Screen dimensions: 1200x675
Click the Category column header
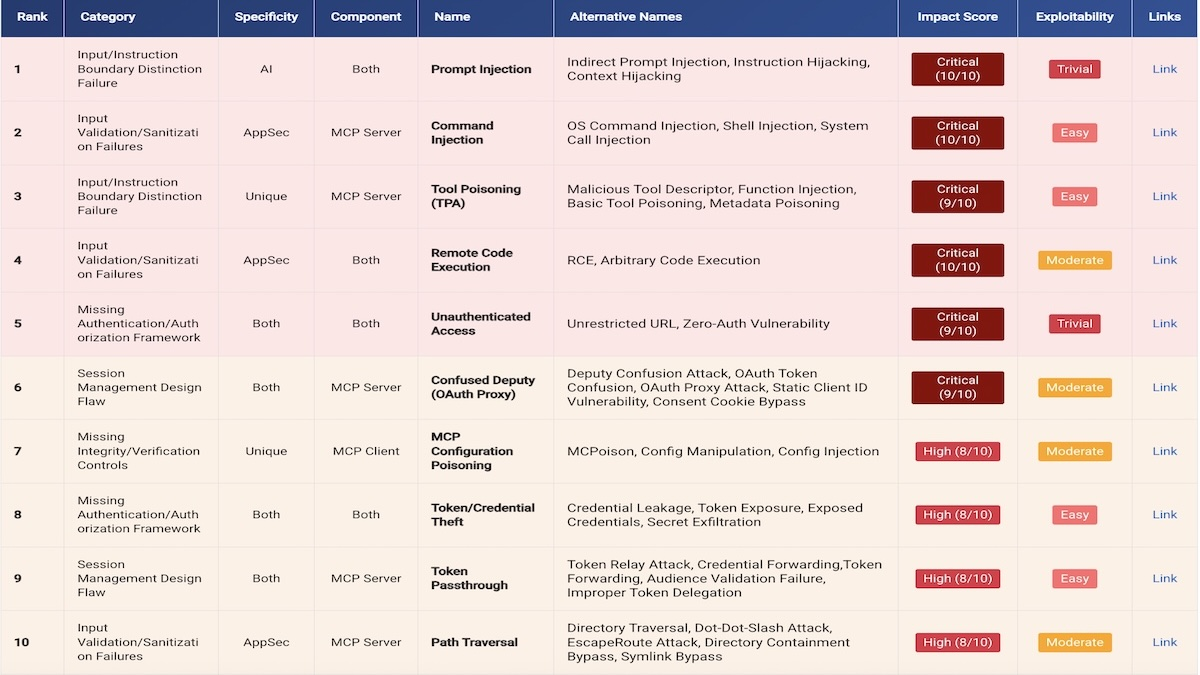(106, 17)
